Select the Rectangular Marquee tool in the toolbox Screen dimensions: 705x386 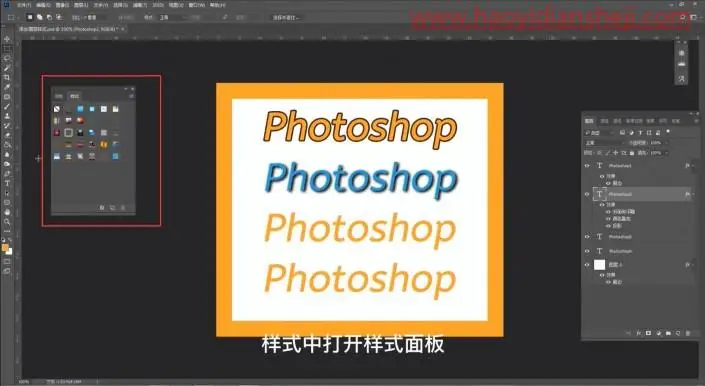(7, 49)
